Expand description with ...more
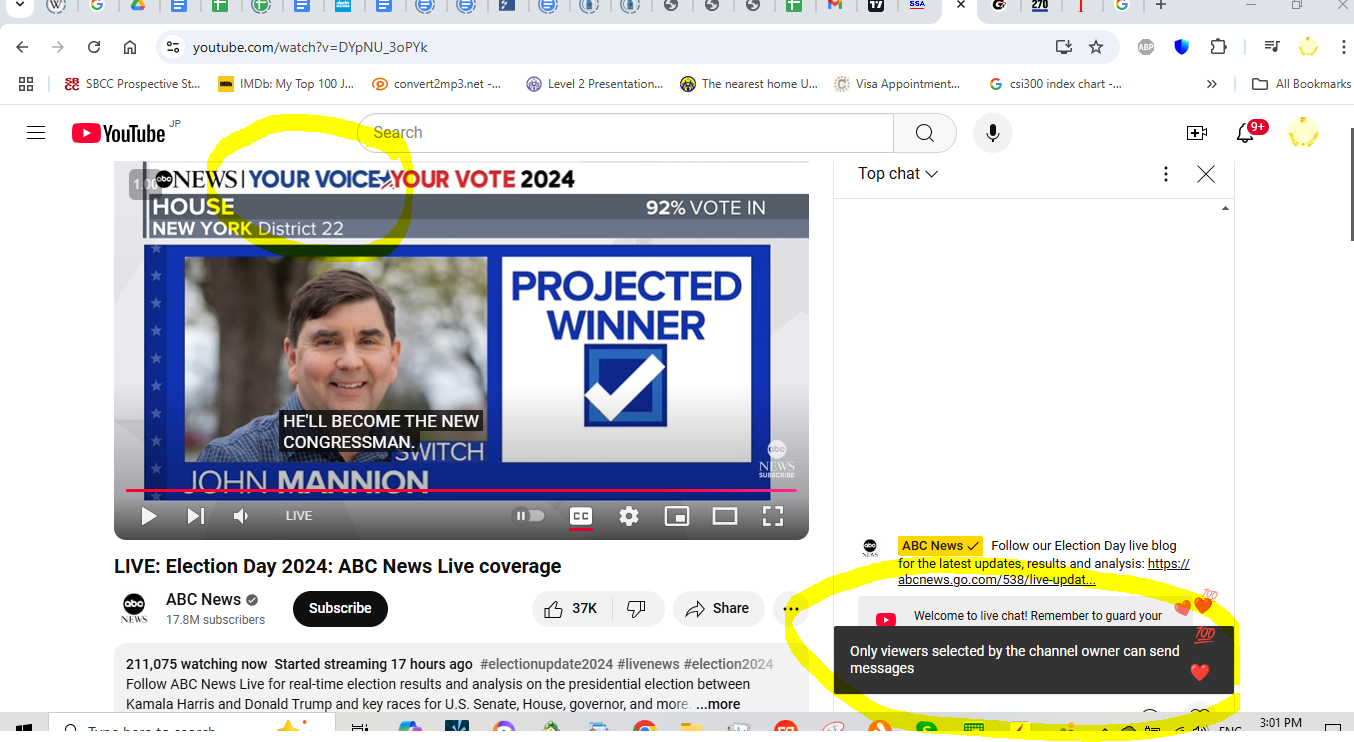Screen dimensions: 1354x742 pyautogui.click(x=718, y=704)
